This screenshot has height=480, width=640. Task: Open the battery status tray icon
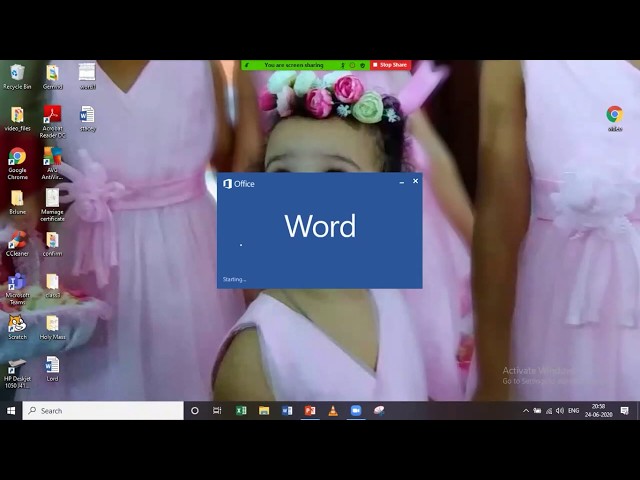[x=537, y=411]
